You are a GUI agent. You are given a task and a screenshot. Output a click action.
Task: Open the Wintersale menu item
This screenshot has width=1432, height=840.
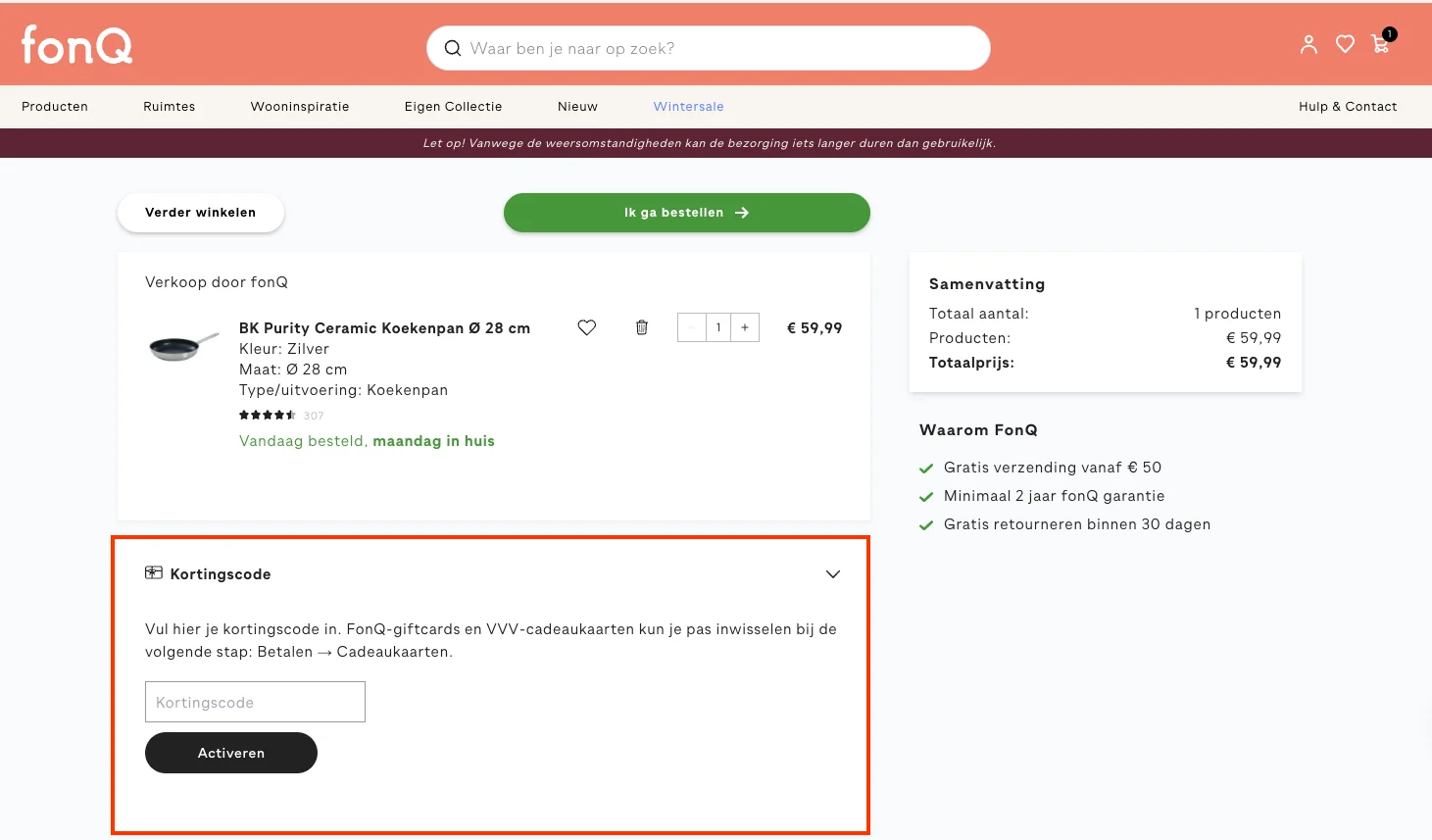(x=688, y=107)
